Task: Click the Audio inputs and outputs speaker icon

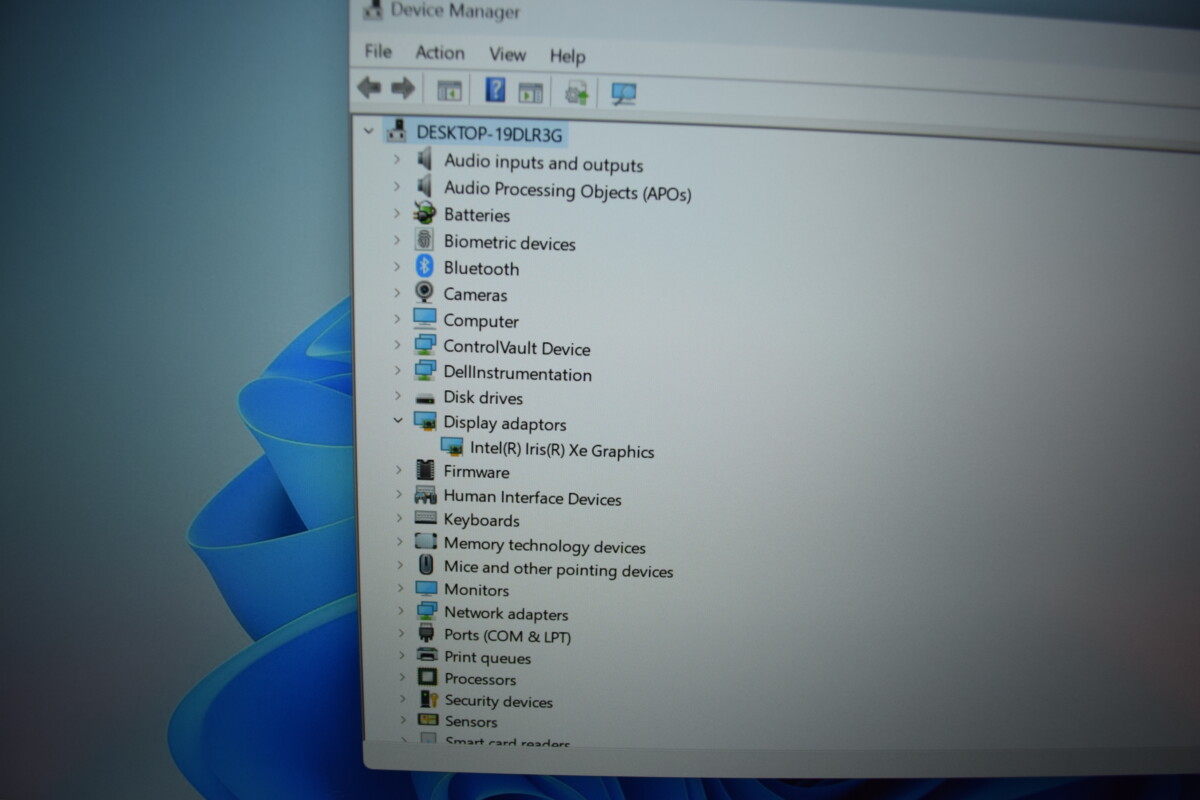Action: 424,159
